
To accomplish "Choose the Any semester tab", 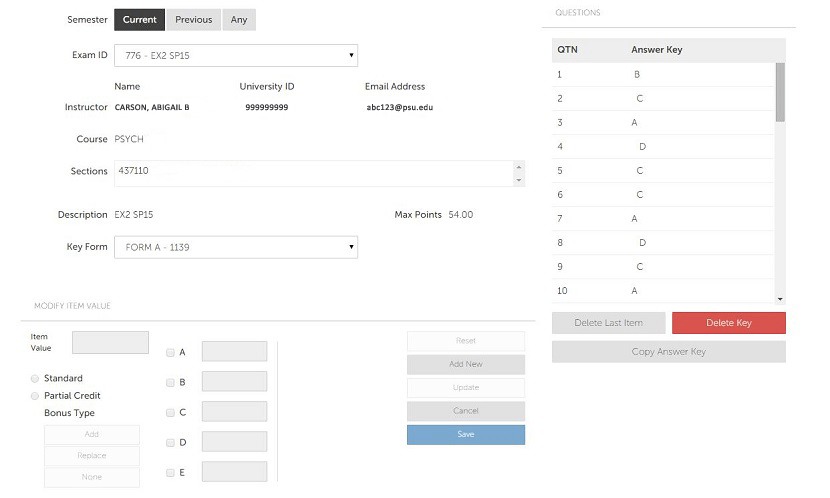I will pos(239,20).
